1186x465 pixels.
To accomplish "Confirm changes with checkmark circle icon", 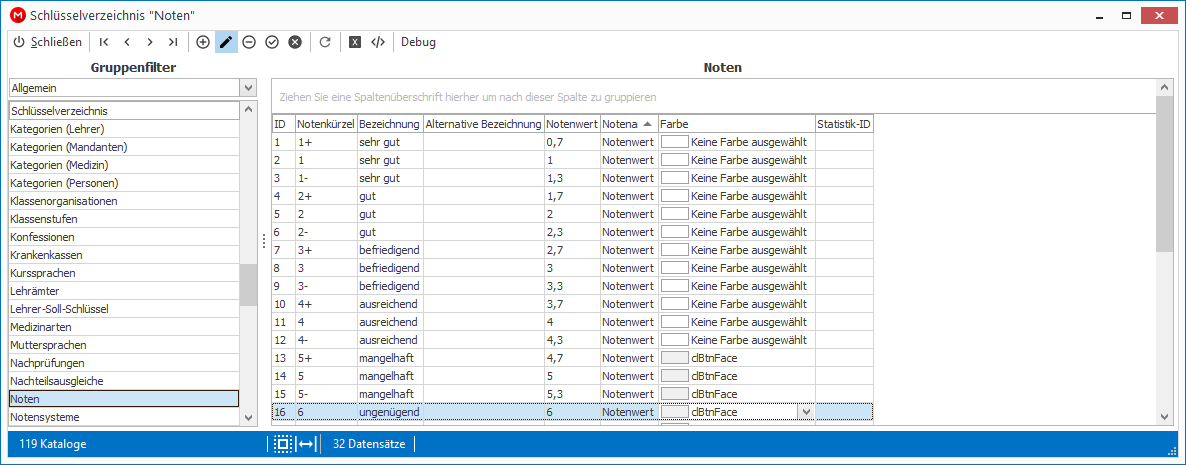I will click(x=272, y=42).
